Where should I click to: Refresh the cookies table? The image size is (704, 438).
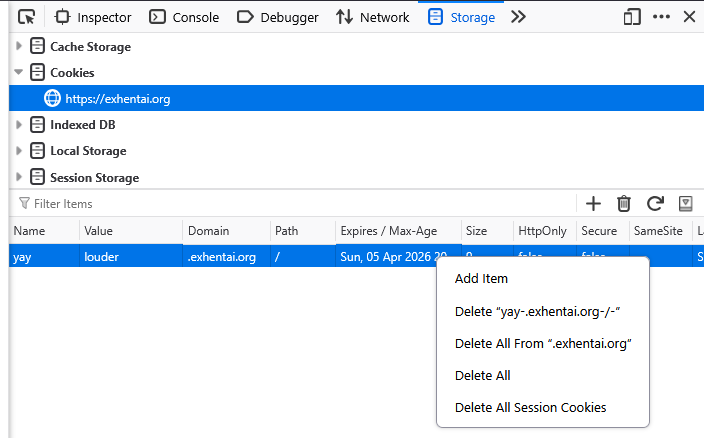(655, 204)
